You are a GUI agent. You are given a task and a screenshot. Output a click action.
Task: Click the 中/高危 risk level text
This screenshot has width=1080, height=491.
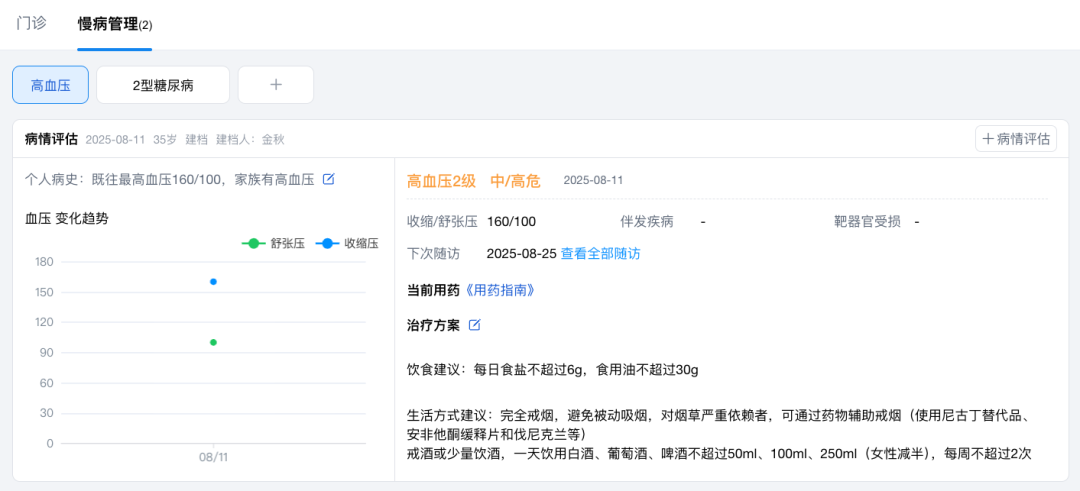[x=515, y=181]
